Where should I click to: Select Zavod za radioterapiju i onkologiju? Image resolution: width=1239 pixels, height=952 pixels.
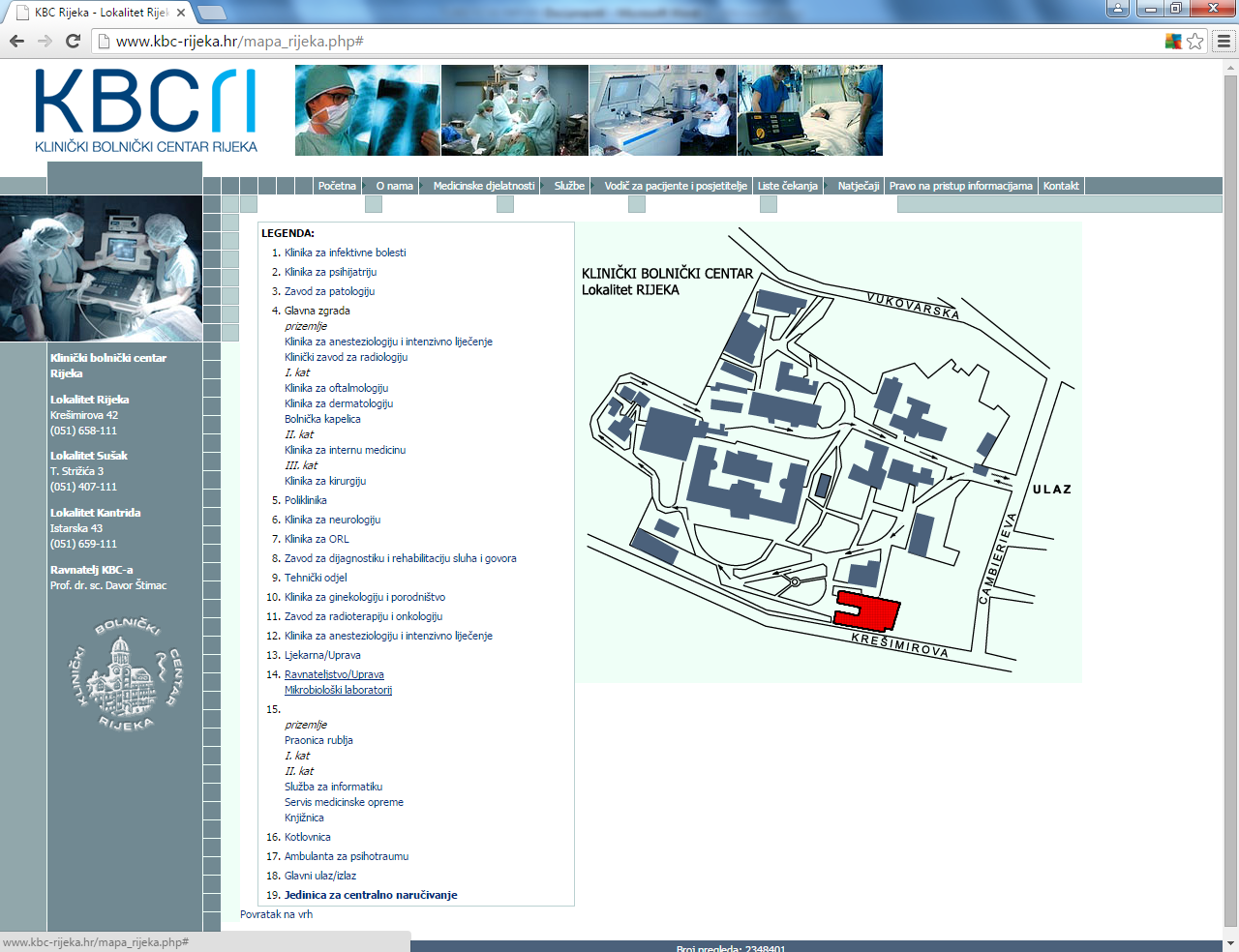(363, 616)
